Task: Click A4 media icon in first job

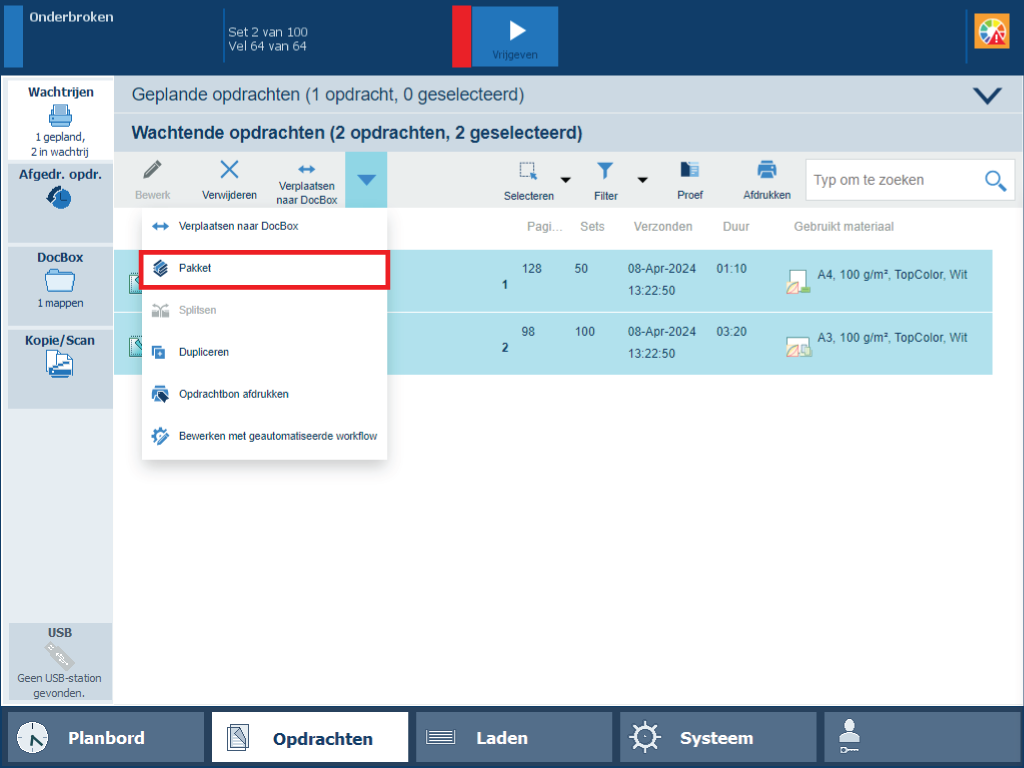Action: [798, 282]
